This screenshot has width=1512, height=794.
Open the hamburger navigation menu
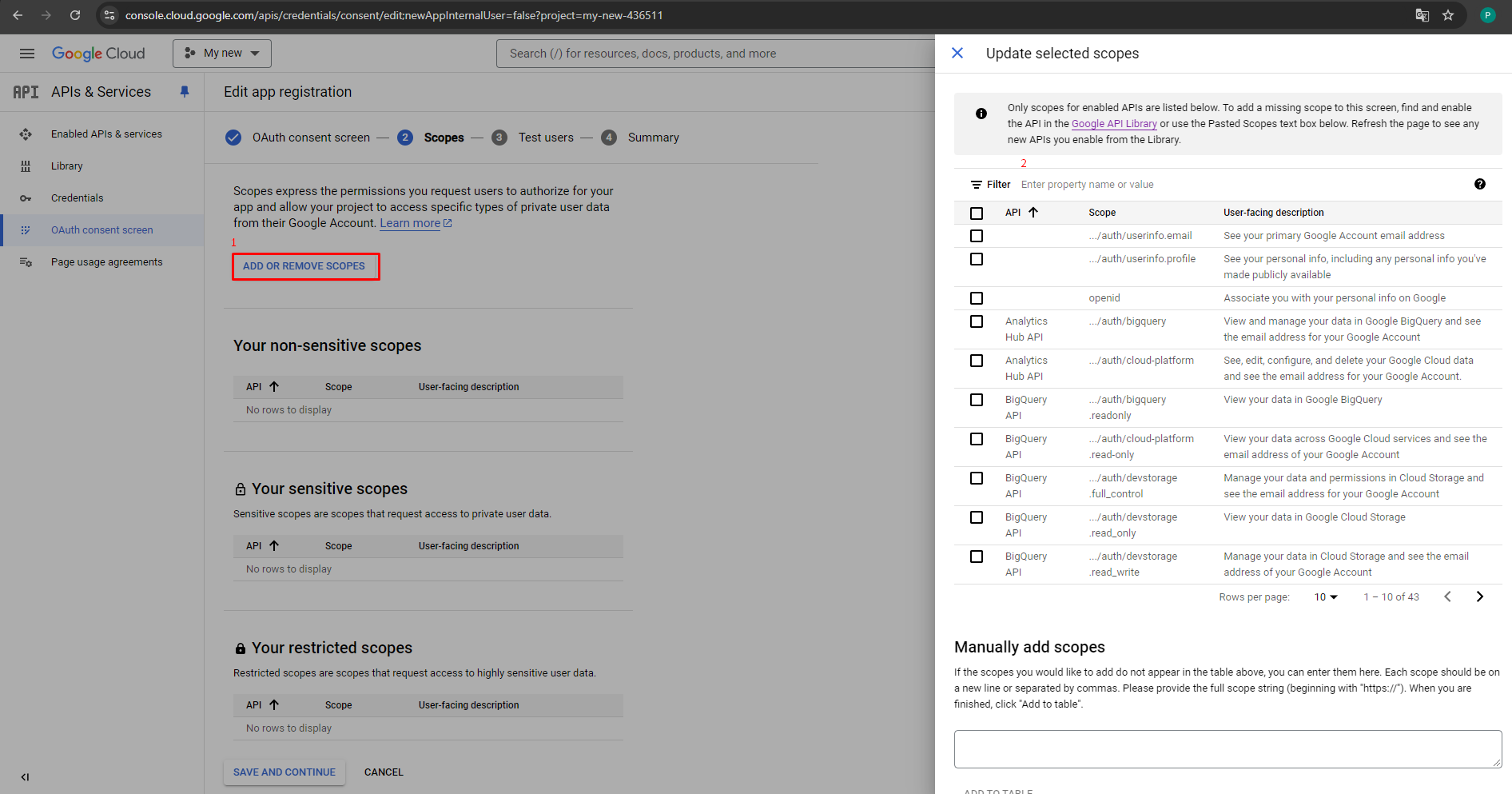pyautogui.click(x=27, y=54)
